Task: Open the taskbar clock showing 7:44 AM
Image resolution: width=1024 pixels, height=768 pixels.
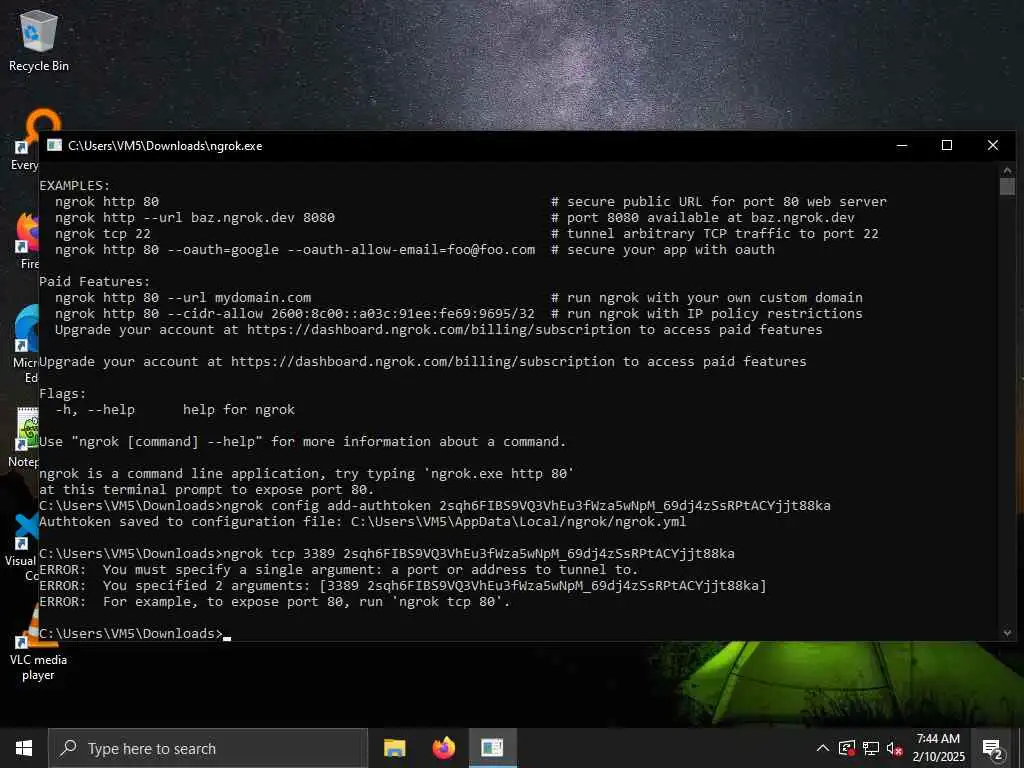Action: pyautogui.click(x=938, y=748)
